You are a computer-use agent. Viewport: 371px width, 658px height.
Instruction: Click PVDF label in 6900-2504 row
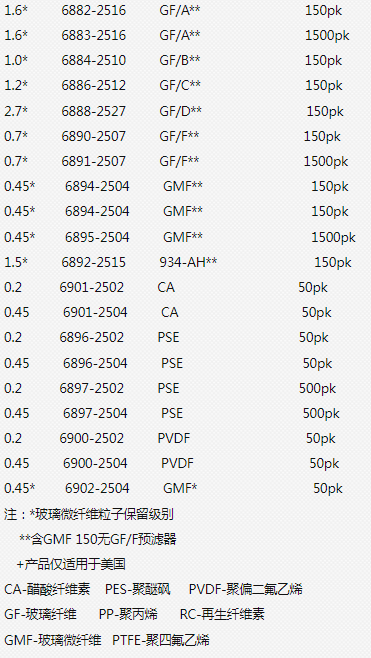click(x=178, y=464)
